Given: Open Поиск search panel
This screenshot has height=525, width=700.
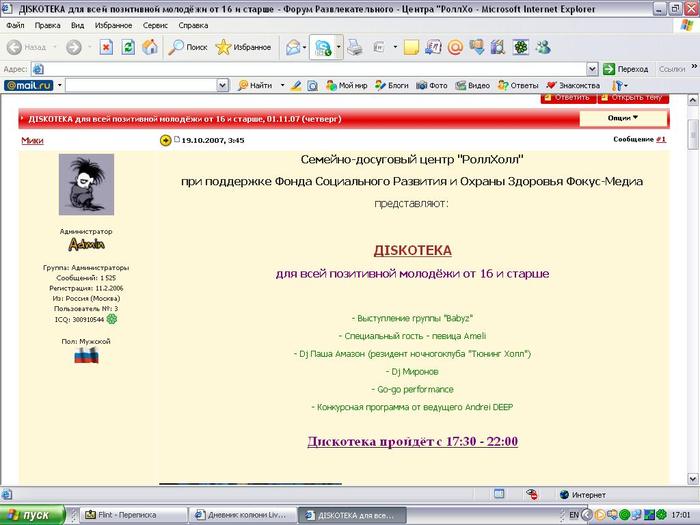Looking at the screenshot, I should tap(188, 47).
